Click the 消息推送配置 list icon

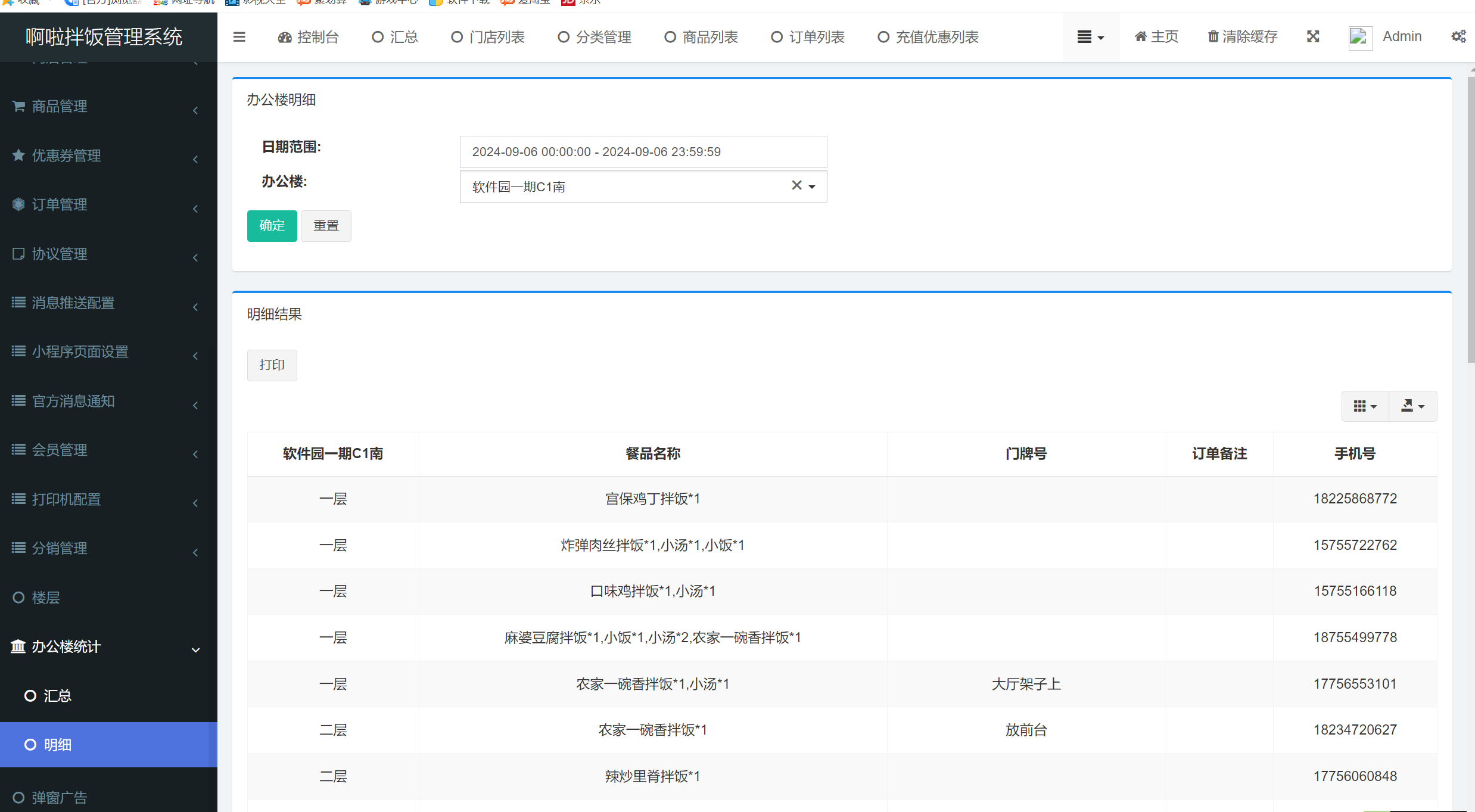point(18,303)
